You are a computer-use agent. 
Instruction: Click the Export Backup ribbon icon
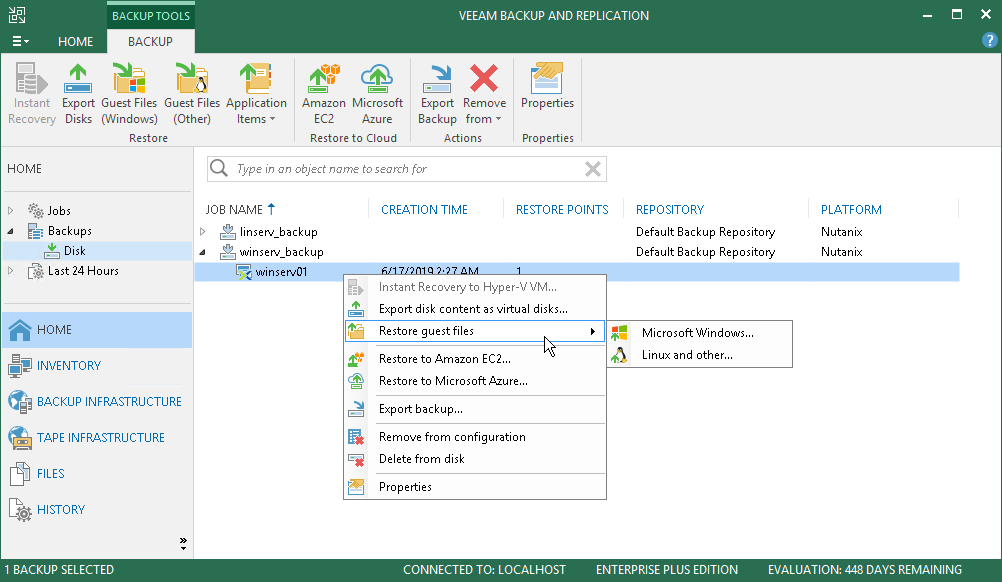[x=437, y=92]
